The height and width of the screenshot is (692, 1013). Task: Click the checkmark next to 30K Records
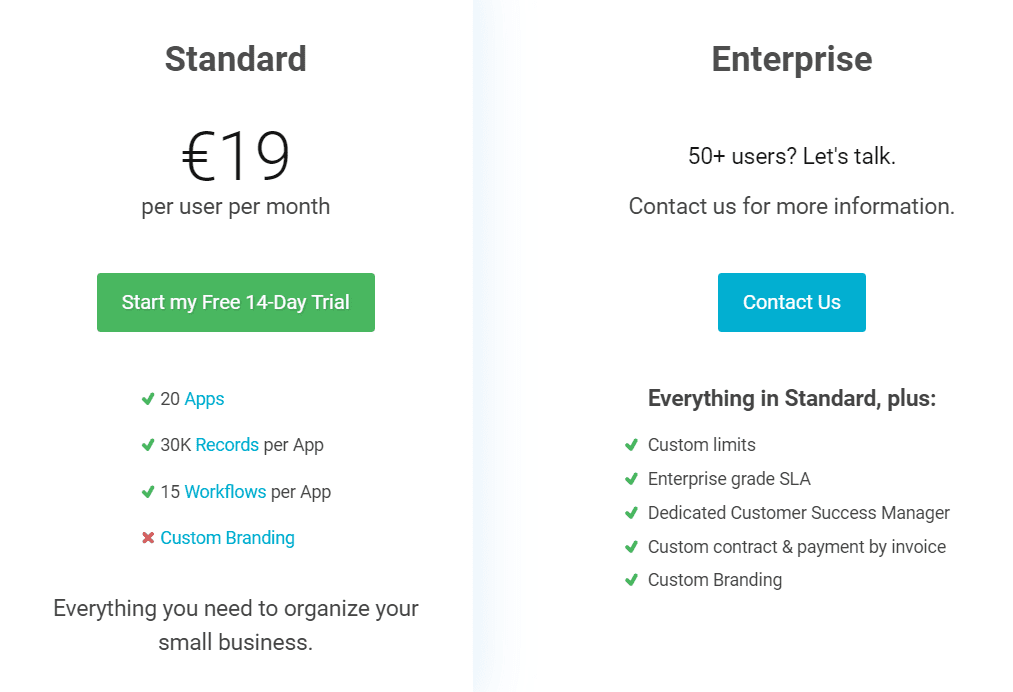click(148, 445)
